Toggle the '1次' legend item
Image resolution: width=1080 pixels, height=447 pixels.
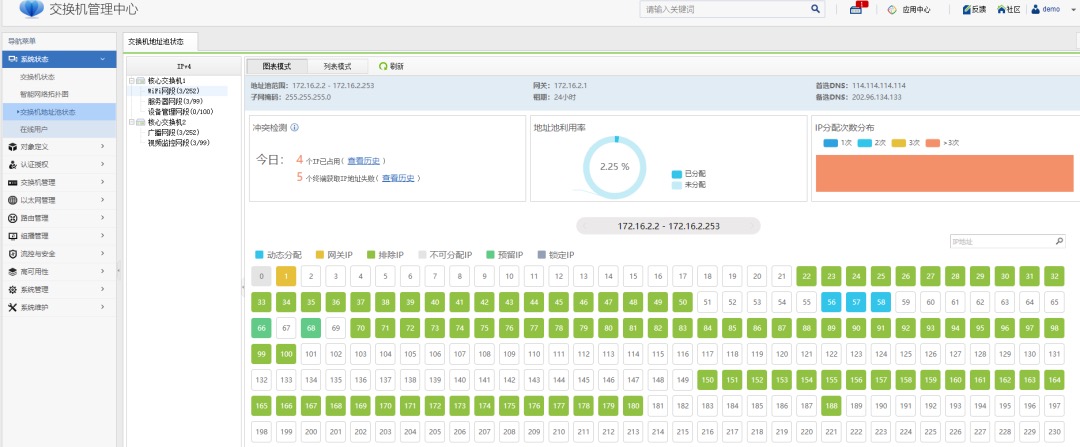pos(839,143)
